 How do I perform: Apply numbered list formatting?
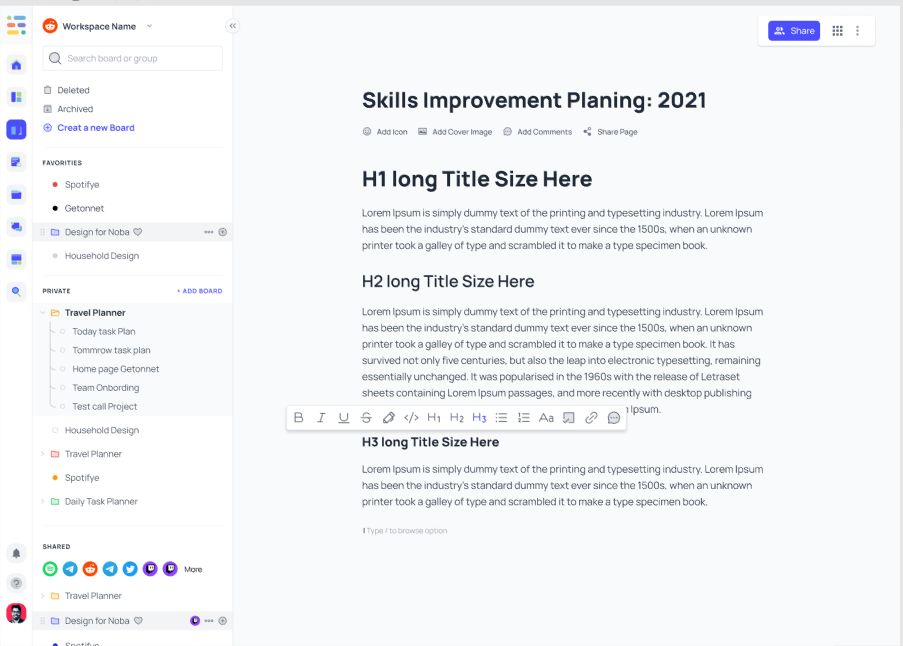point(523,417)
